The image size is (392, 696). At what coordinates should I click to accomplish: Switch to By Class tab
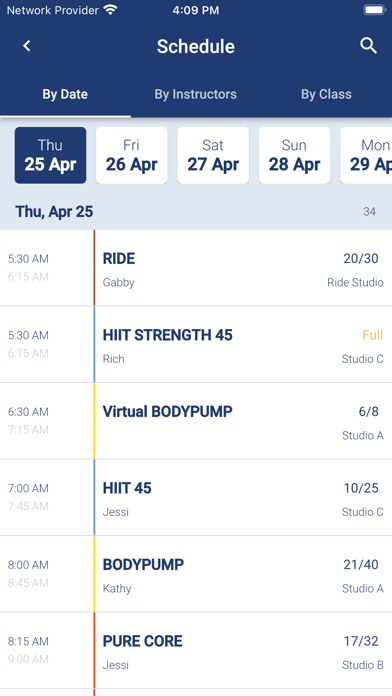pyautogui.click(x=326, y=94)
